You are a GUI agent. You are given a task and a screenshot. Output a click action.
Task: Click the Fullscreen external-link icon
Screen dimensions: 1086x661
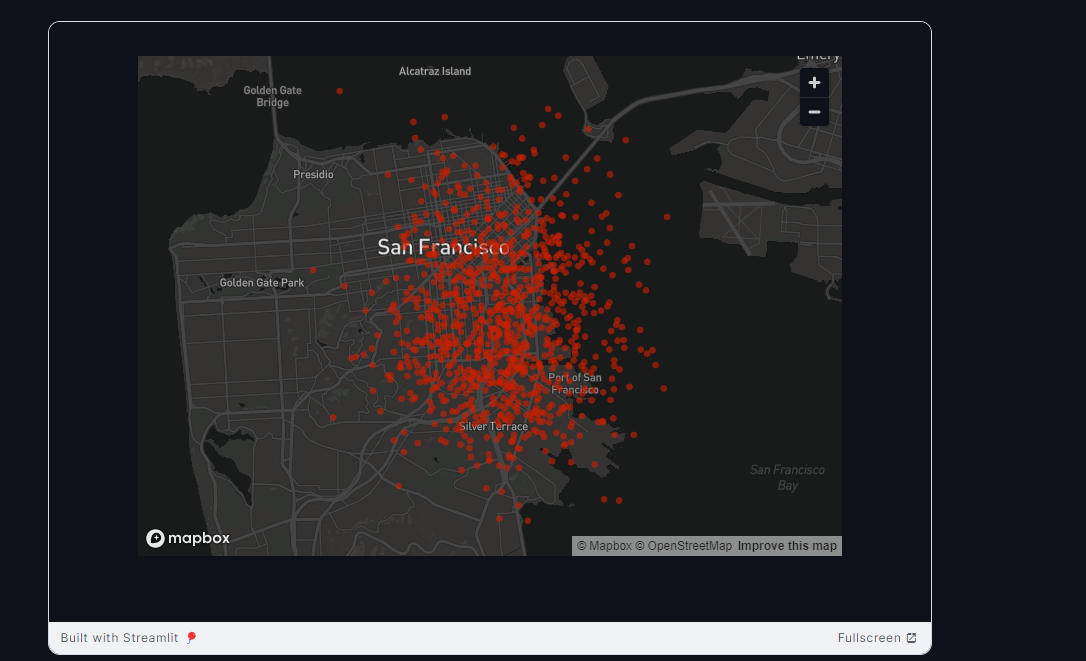coord(911,637)
